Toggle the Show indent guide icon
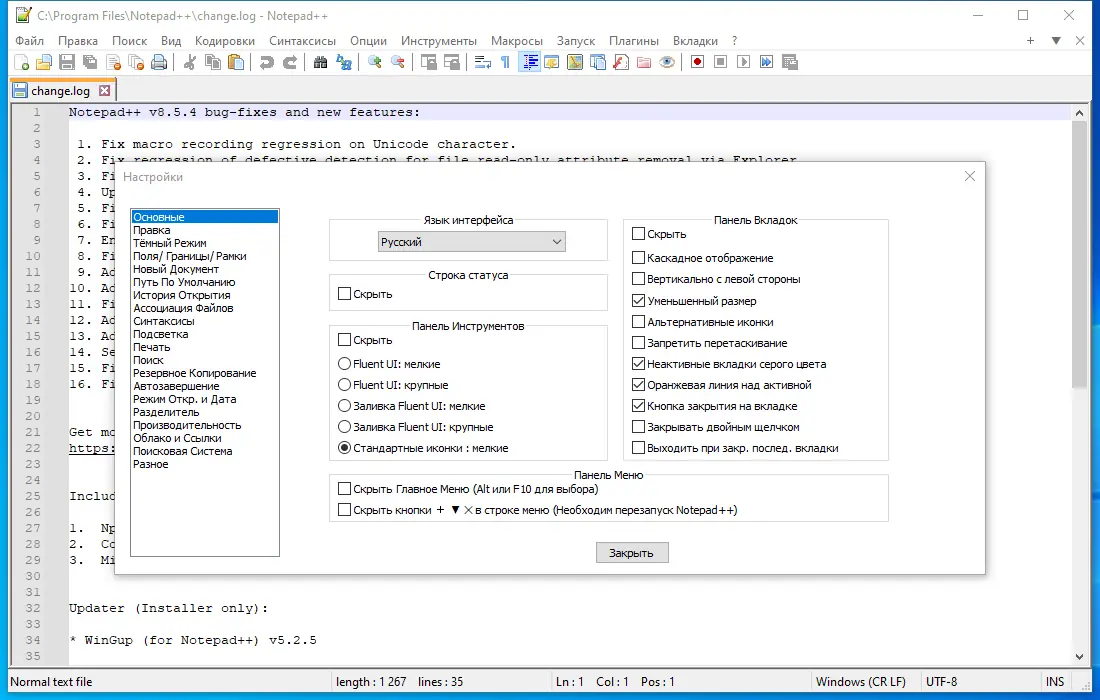 529,62
